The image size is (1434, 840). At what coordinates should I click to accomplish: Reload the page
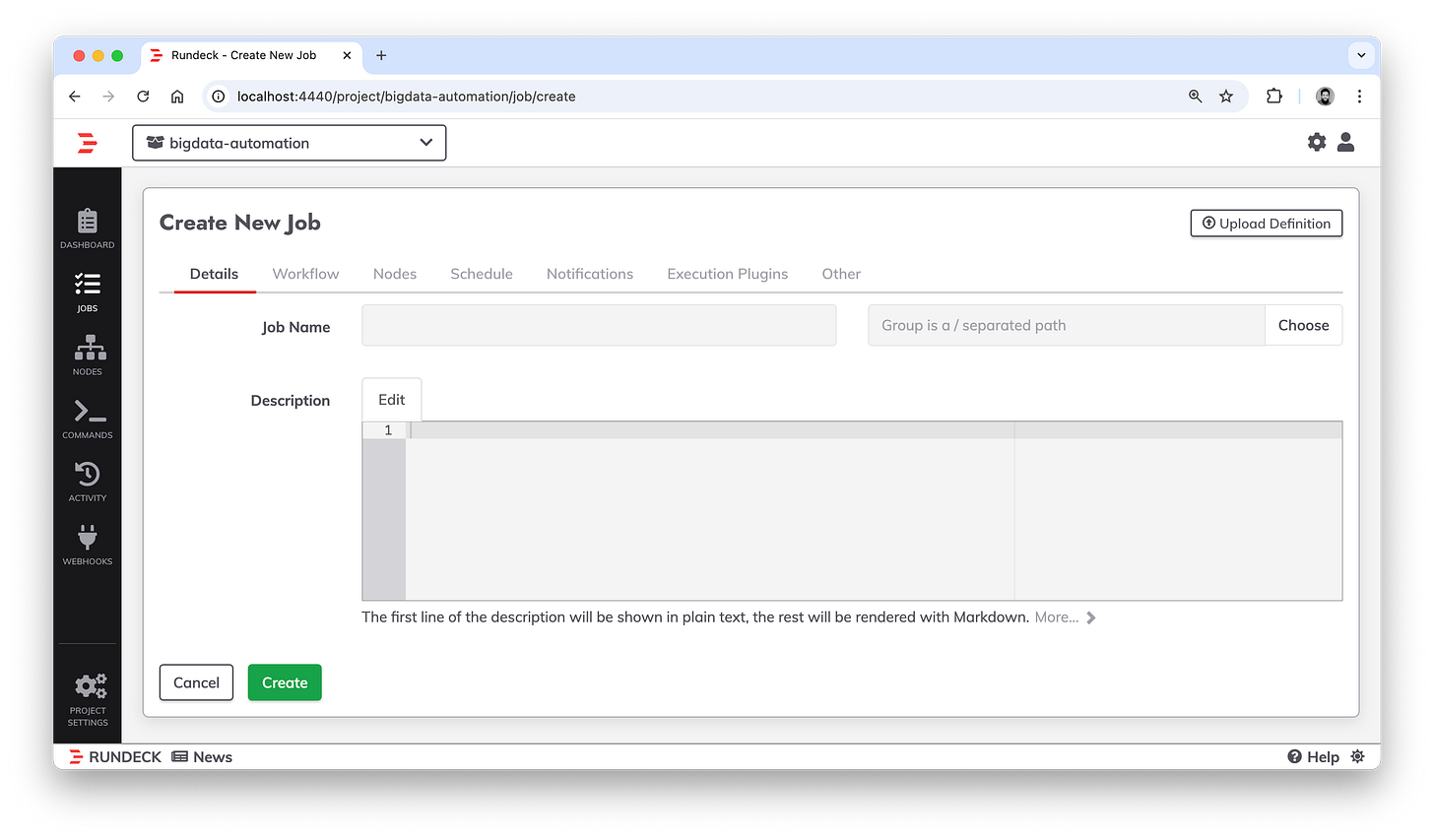pyautogui.click(x=143, y=97)
